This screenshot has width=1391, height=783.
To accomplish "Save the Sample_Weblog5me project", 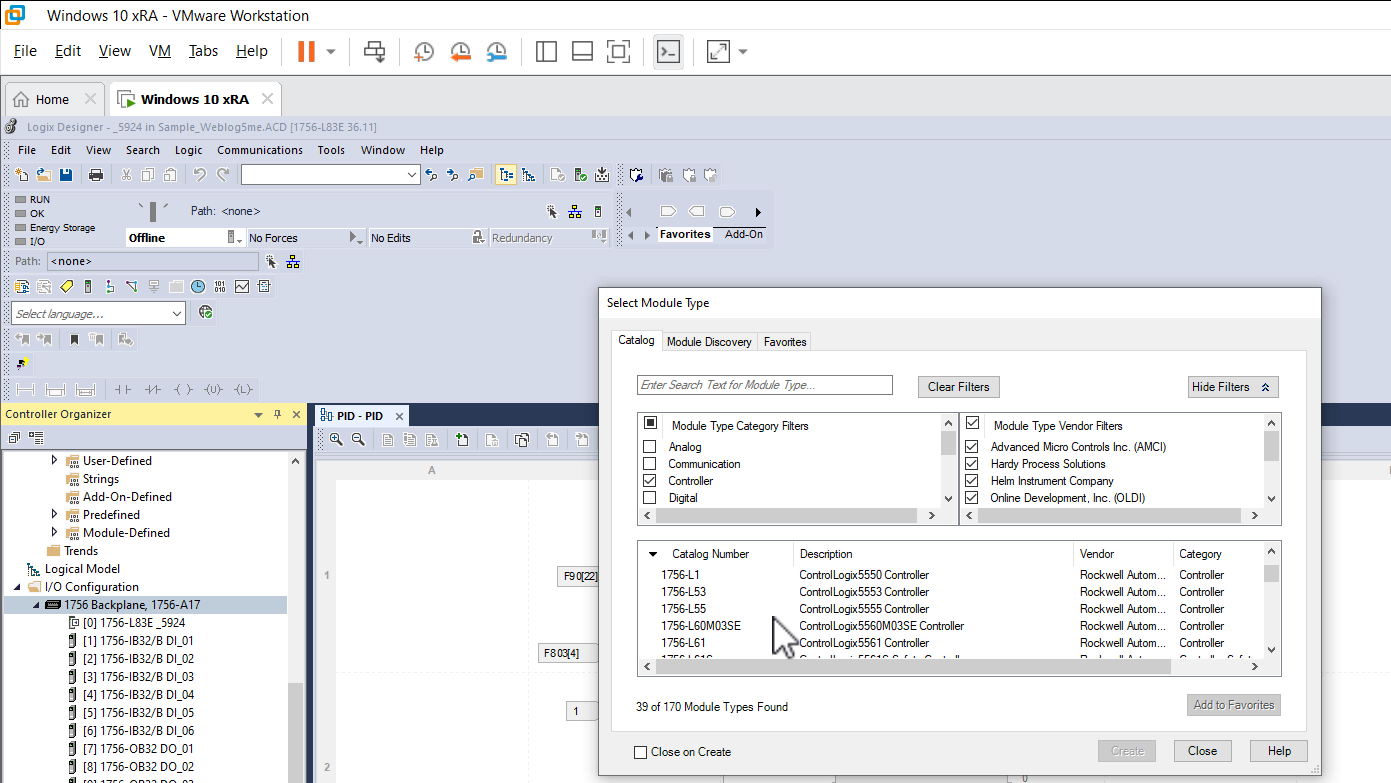I will [66, 174].
